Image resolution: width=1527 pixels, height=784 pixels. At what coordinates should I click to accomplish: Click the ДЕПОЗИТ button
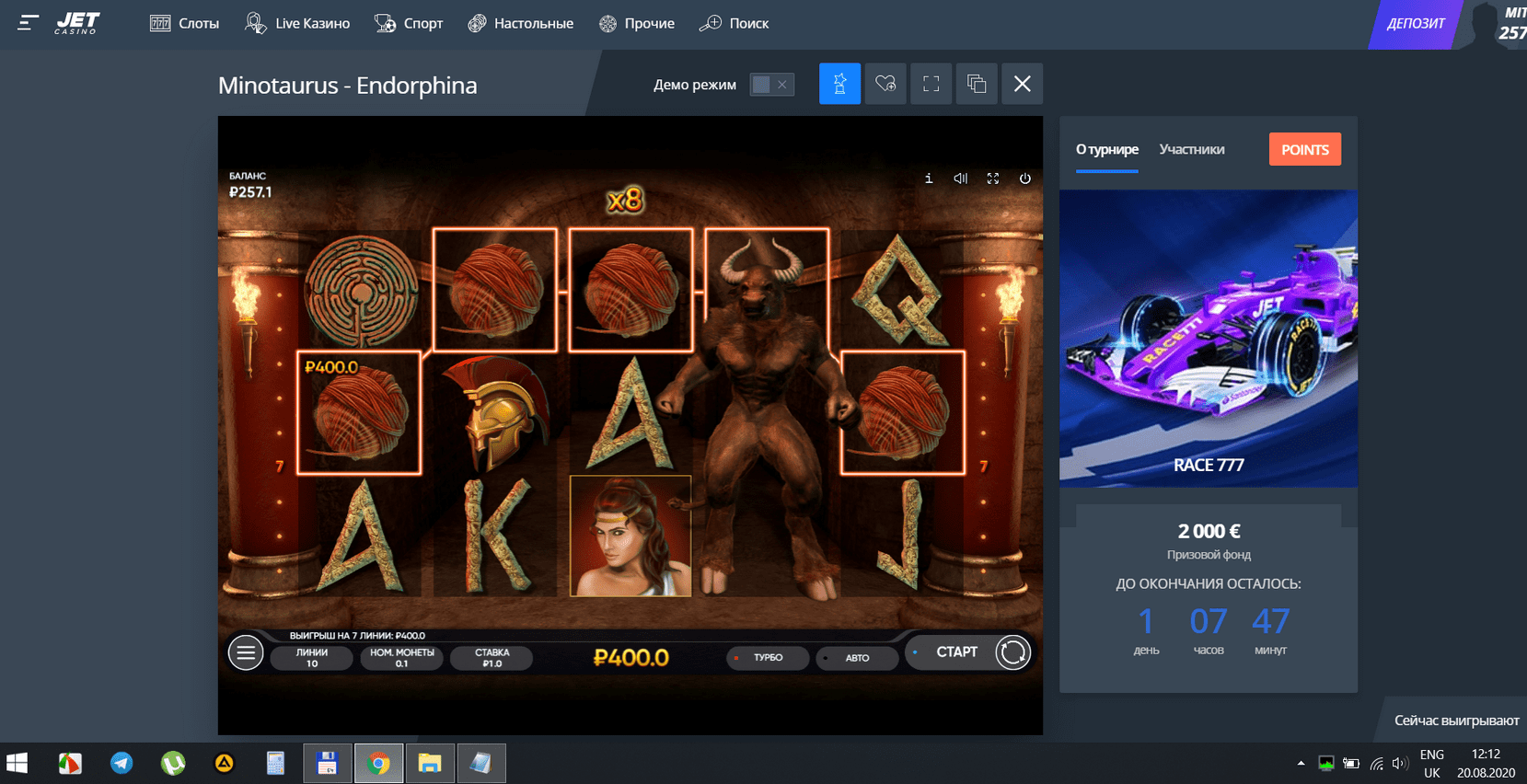[x=1414, y=24]
